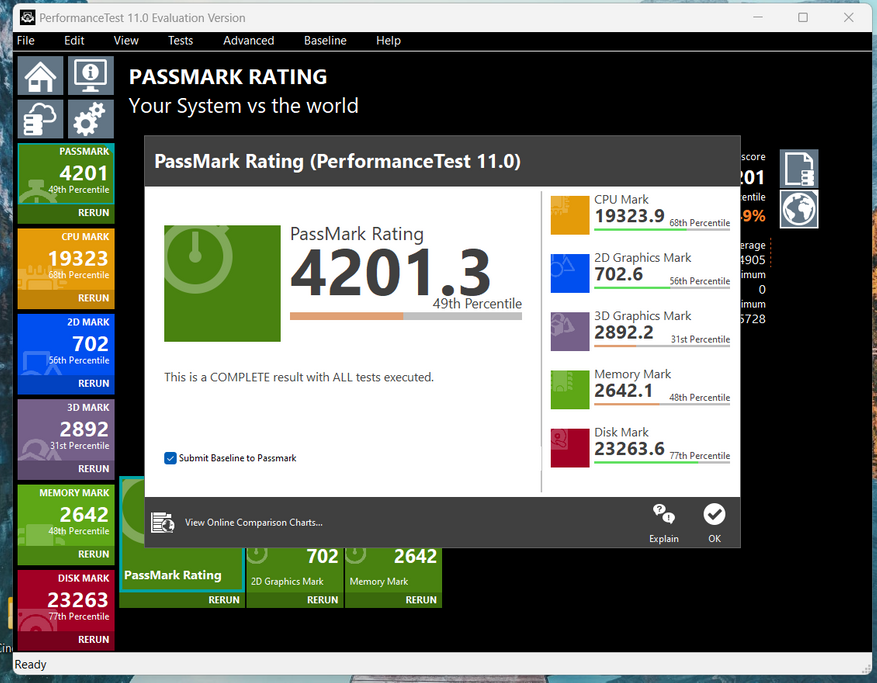The height and width of the screenshot is (683, 877).
Task: Click the Memory Mark 2642.1 score
Action: click(624, 390)
